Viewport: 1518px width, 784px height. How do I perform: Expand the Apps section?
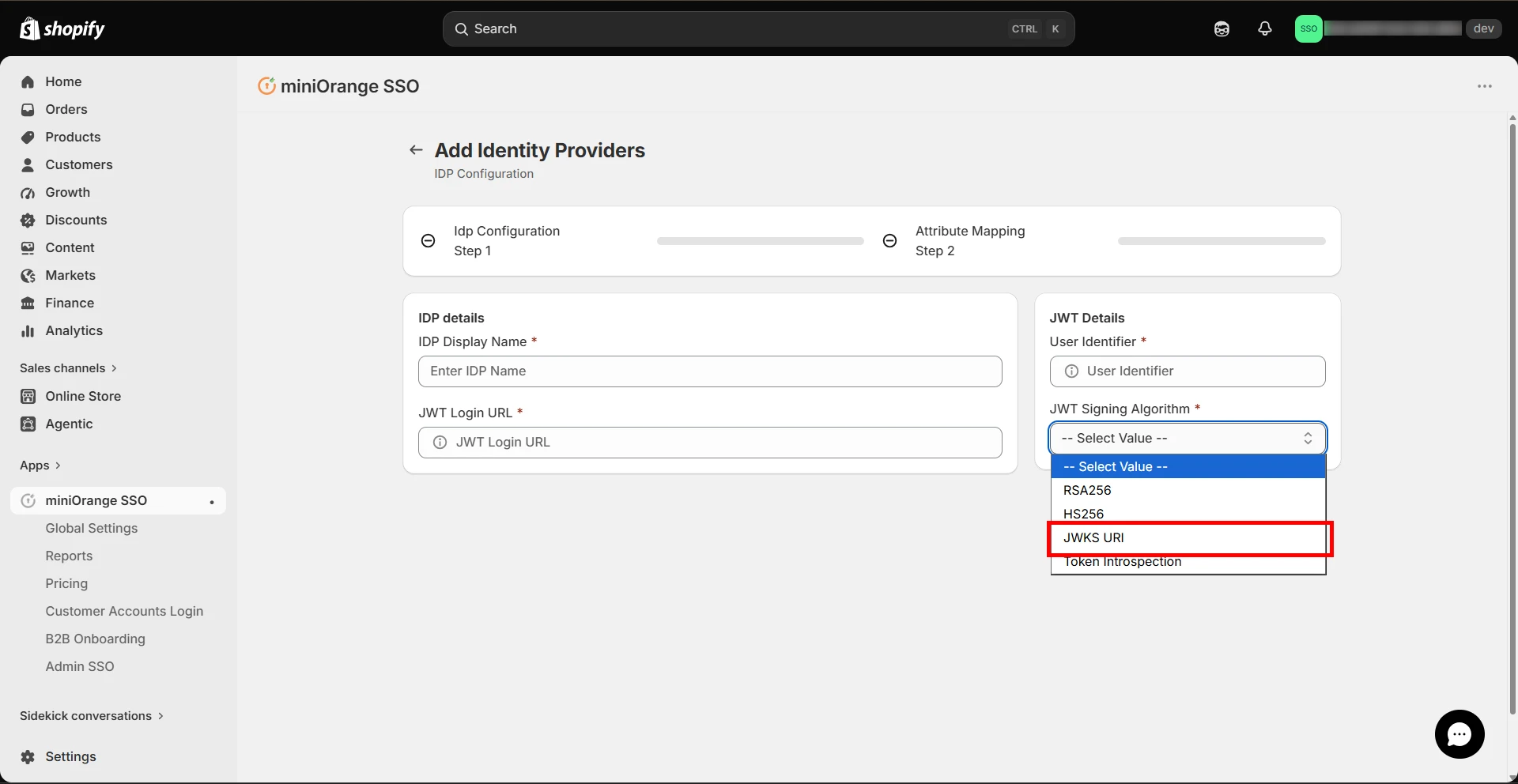[x=40, y=465]
